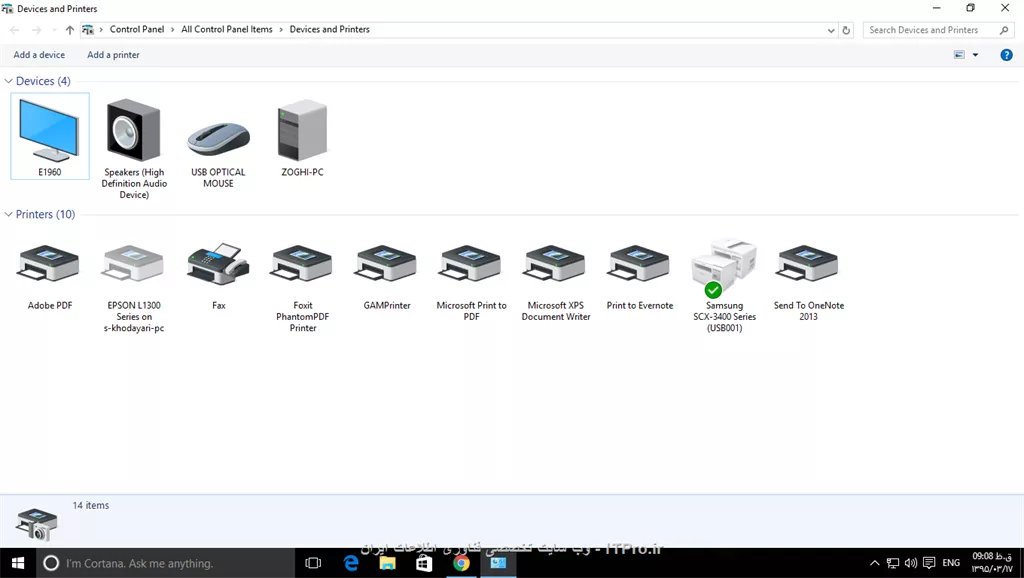This screenshot has height=578, width=1024.
Task: Click the back navigation arrow
Action: 15,30
